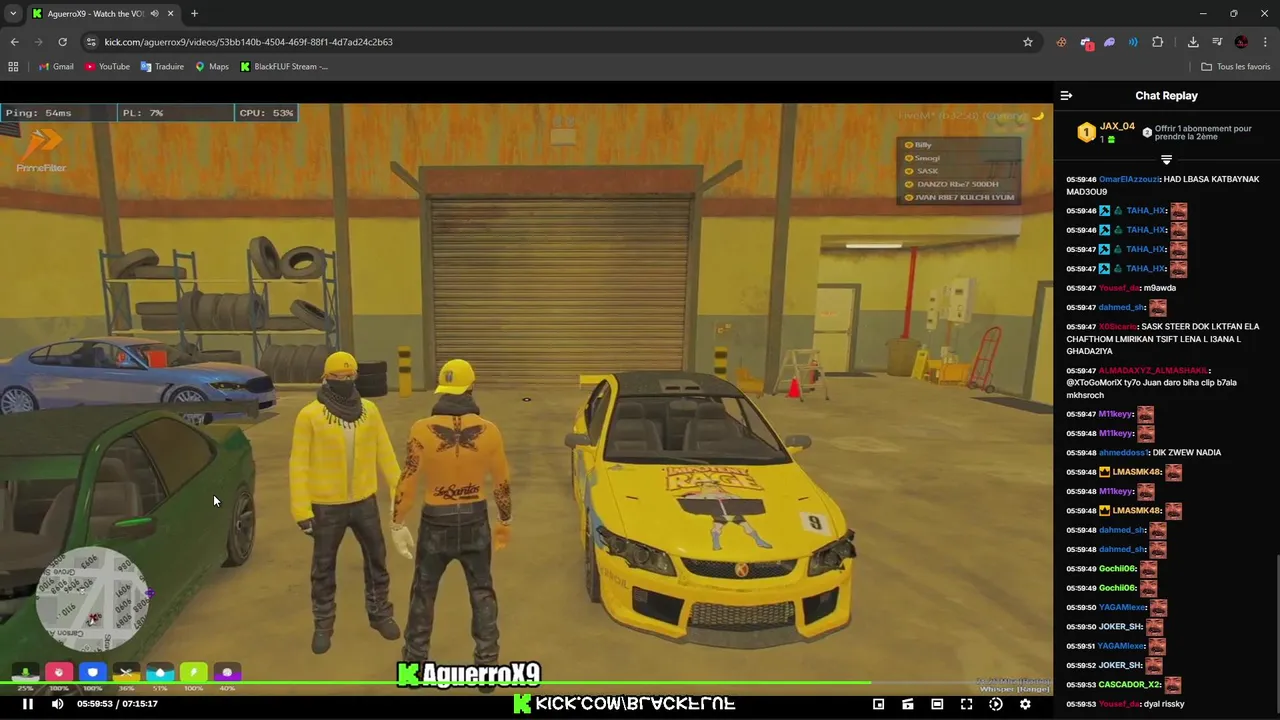This screenshot has height=720, width=1280.
Task: Expand the gift leaderboard arrow
Action: (1166, 160)
